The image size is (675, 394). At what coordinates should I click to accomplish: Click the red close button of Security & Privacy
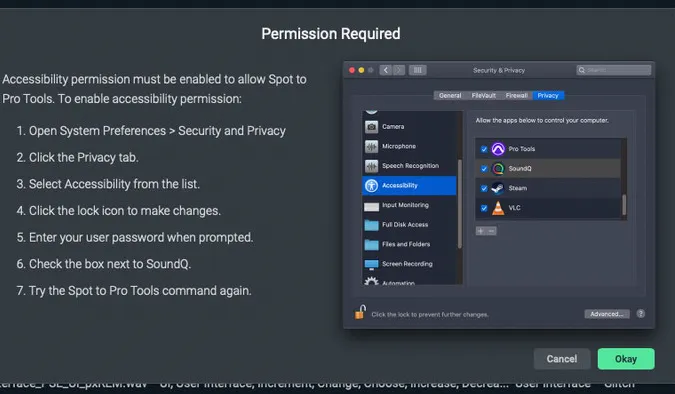click(x=352, y=70)
